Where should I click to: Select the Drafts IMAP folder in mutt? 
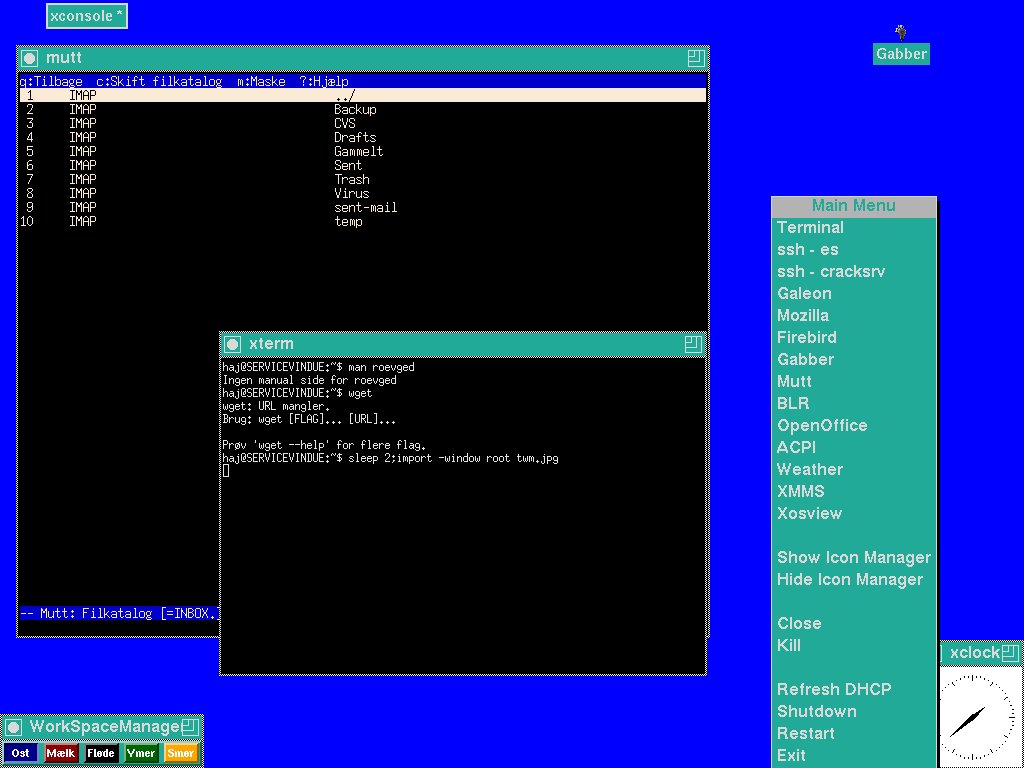[x=355, y=137]
